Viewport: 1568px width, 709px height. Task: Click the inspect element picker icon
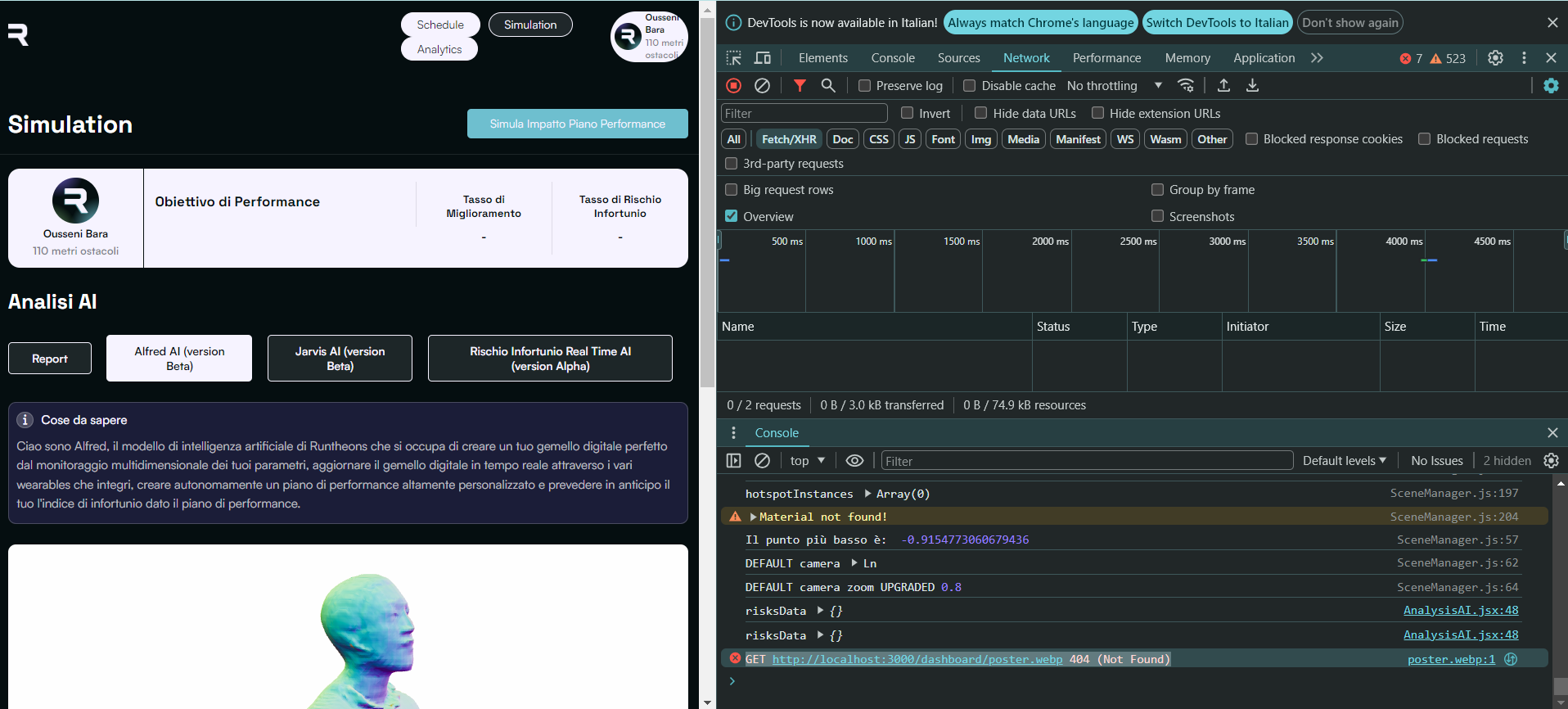734,58
